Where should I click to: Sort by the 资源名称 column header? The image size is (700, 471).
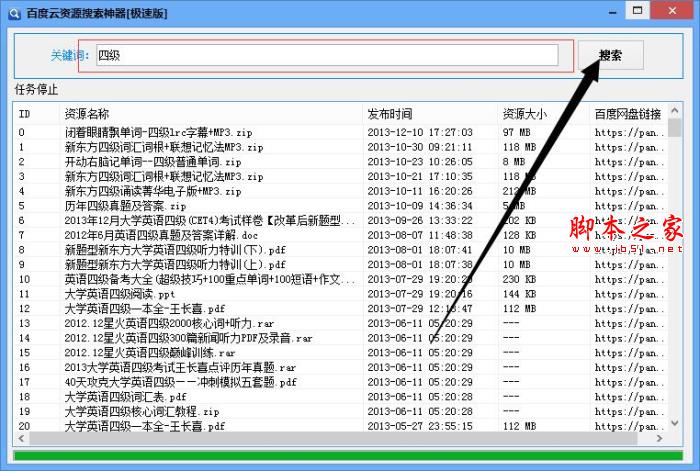click(211, 114)
